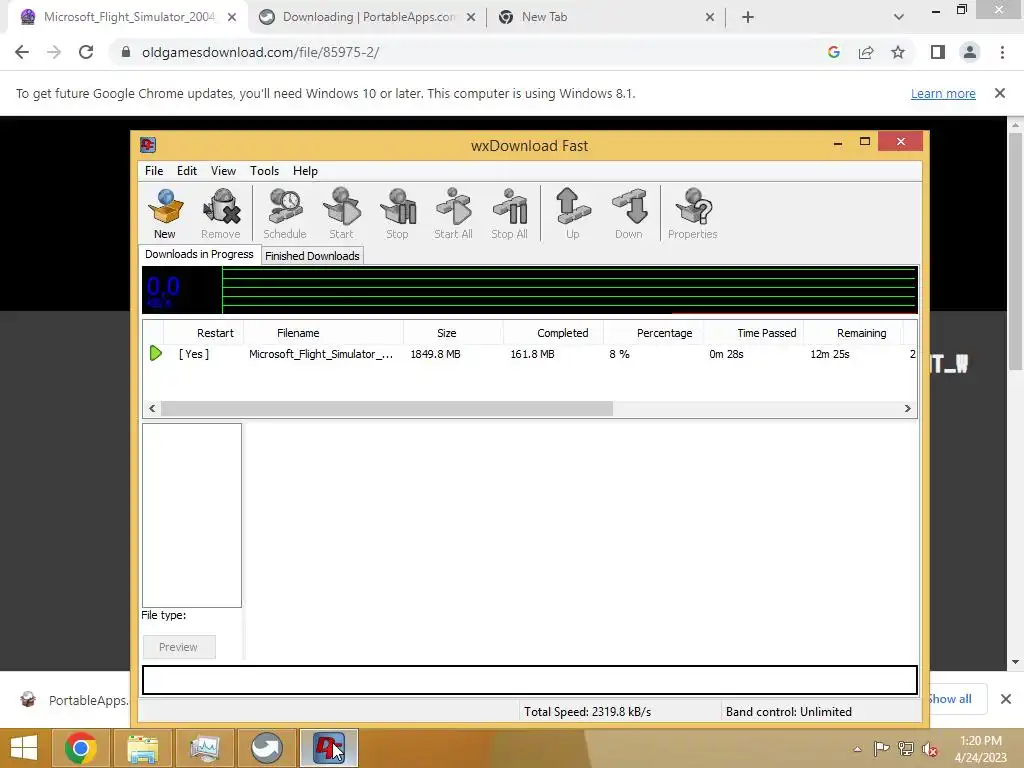1024x768 pixels.
Task: Dismiss the Chrome update notice bar
Action: point(1000,93)
